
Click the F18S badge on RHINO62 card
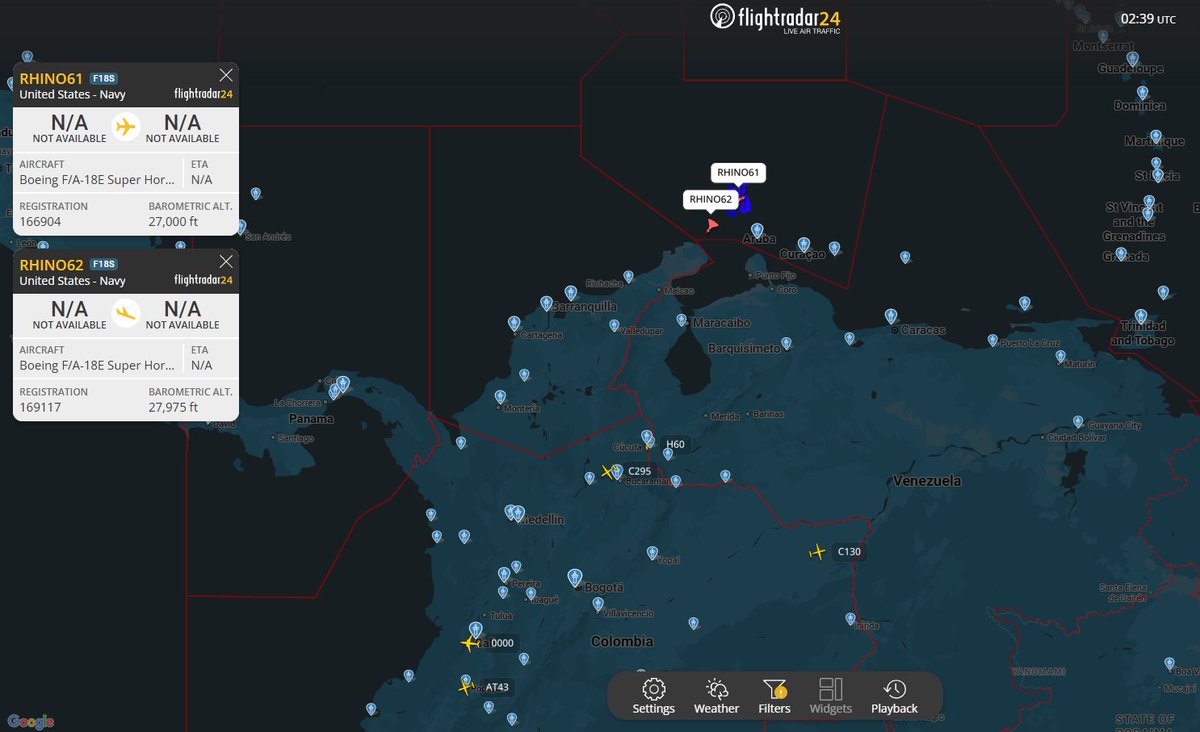coord(104,264)
